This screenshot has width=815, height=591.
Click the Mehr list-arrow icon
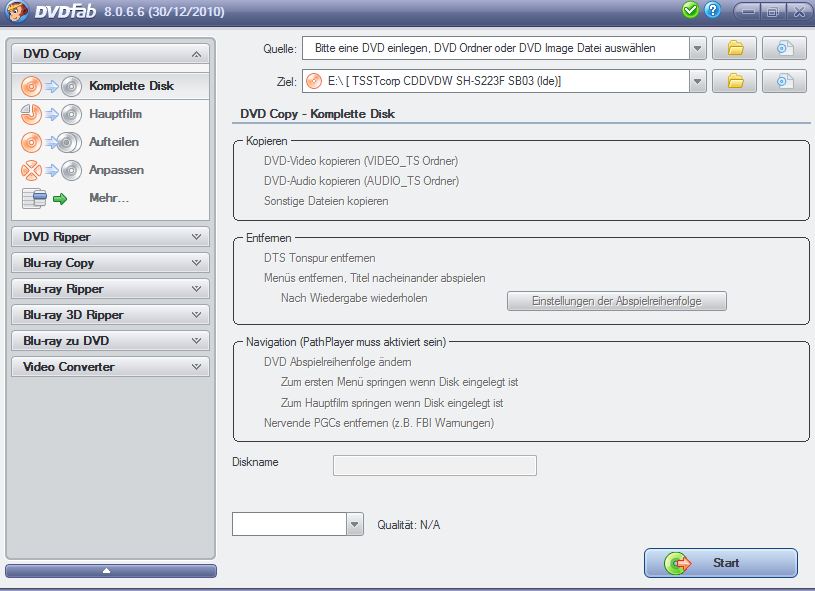[45, 199]
